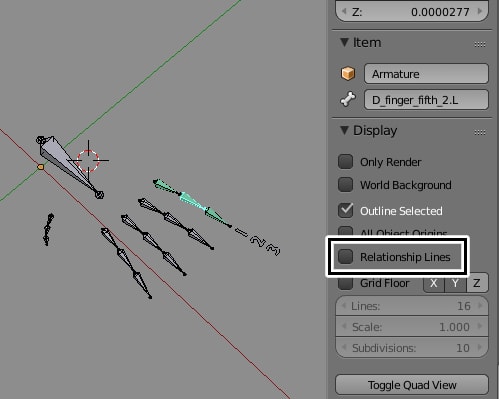Disable Outline Selected checkbox

click(345, 211)
